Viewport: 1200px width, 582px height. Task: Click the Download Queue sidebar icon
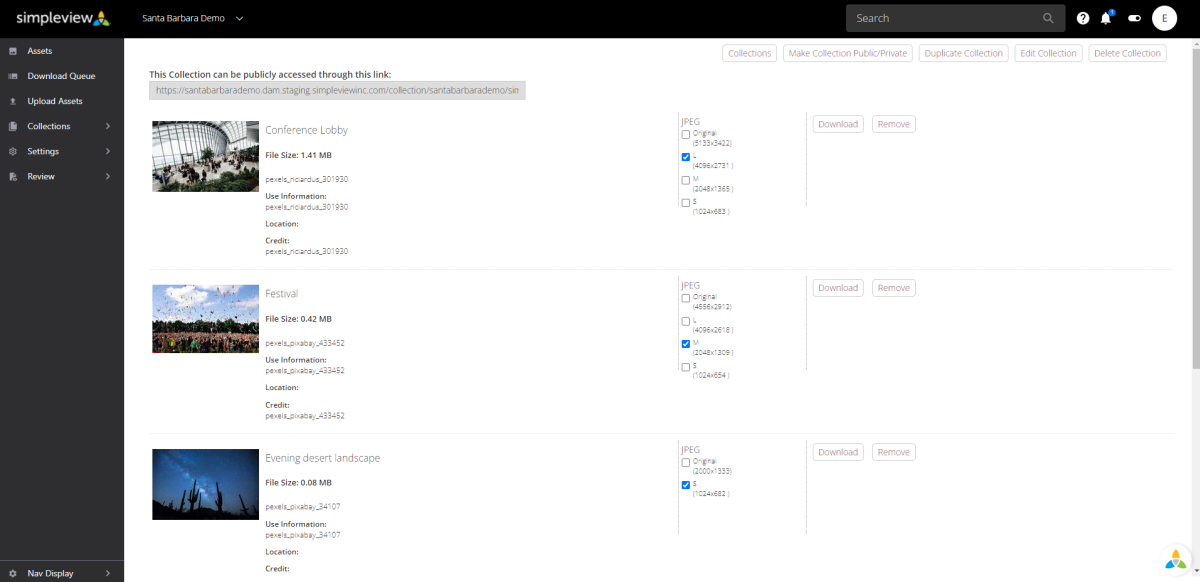coord(13,76)
